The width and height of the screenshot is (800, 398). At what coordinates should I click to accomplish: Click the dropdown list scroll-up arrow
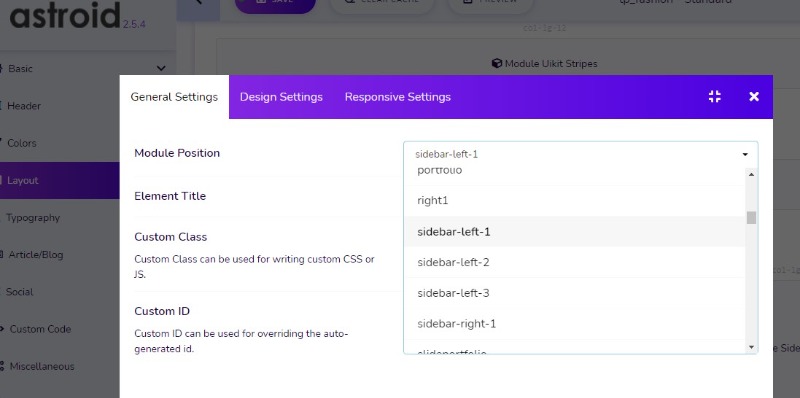tap(751, 175)
